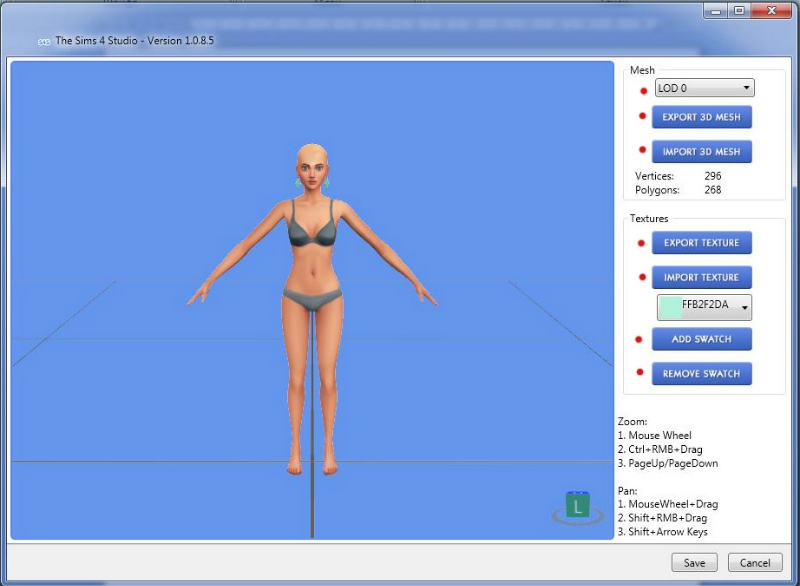Click the Vertices count value 296
This screenshot has height=586, width=800.
(713, 176)
